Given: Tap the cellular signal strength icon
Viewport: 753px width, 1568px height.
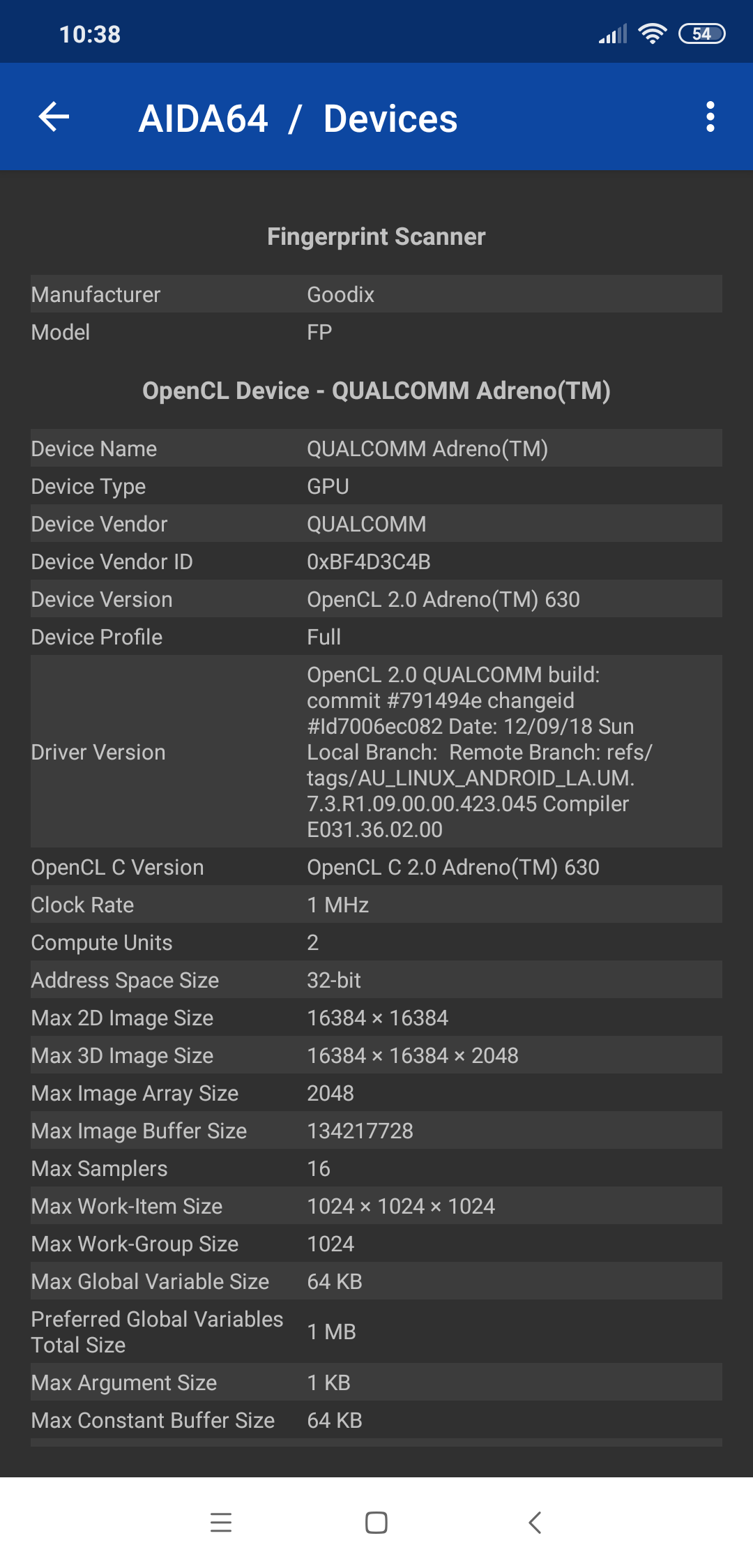Looking at the screenshot, I should (613, 33).
